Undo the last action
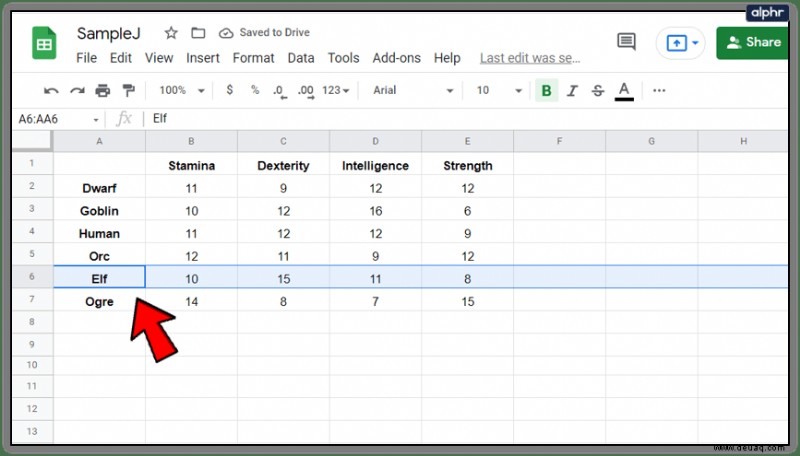The image size is (800, 456). (x=51, y=91)
